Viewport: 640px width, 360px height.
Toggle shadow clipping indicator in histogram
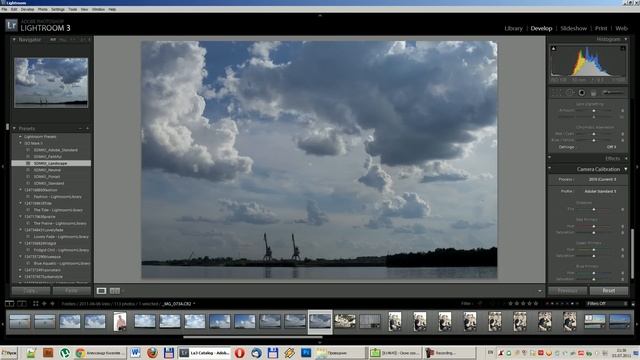coord(554,49)
